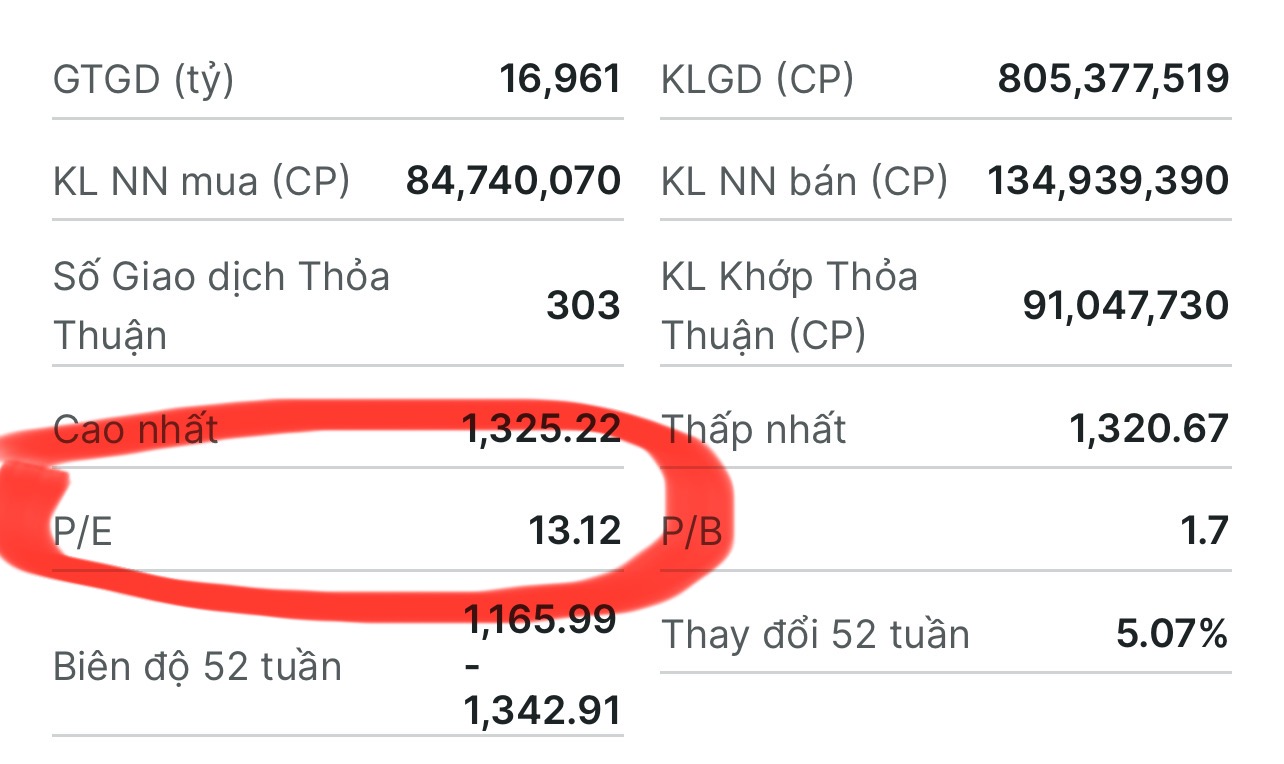Click the P/E label
The width and height of the screenshot is (1284, 764).
click(x=83, y=532)
